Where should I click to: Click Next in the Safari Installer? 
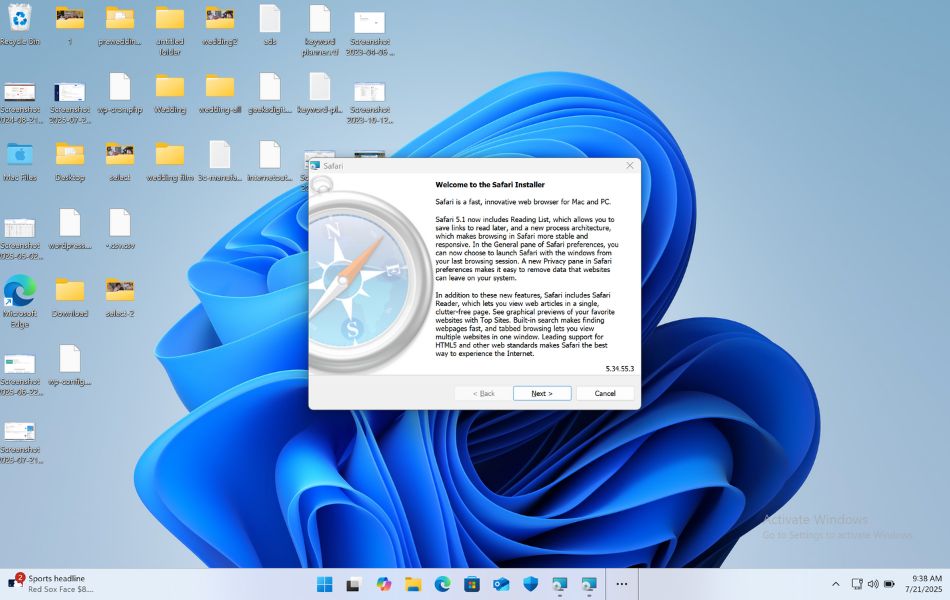click(541, 393)
